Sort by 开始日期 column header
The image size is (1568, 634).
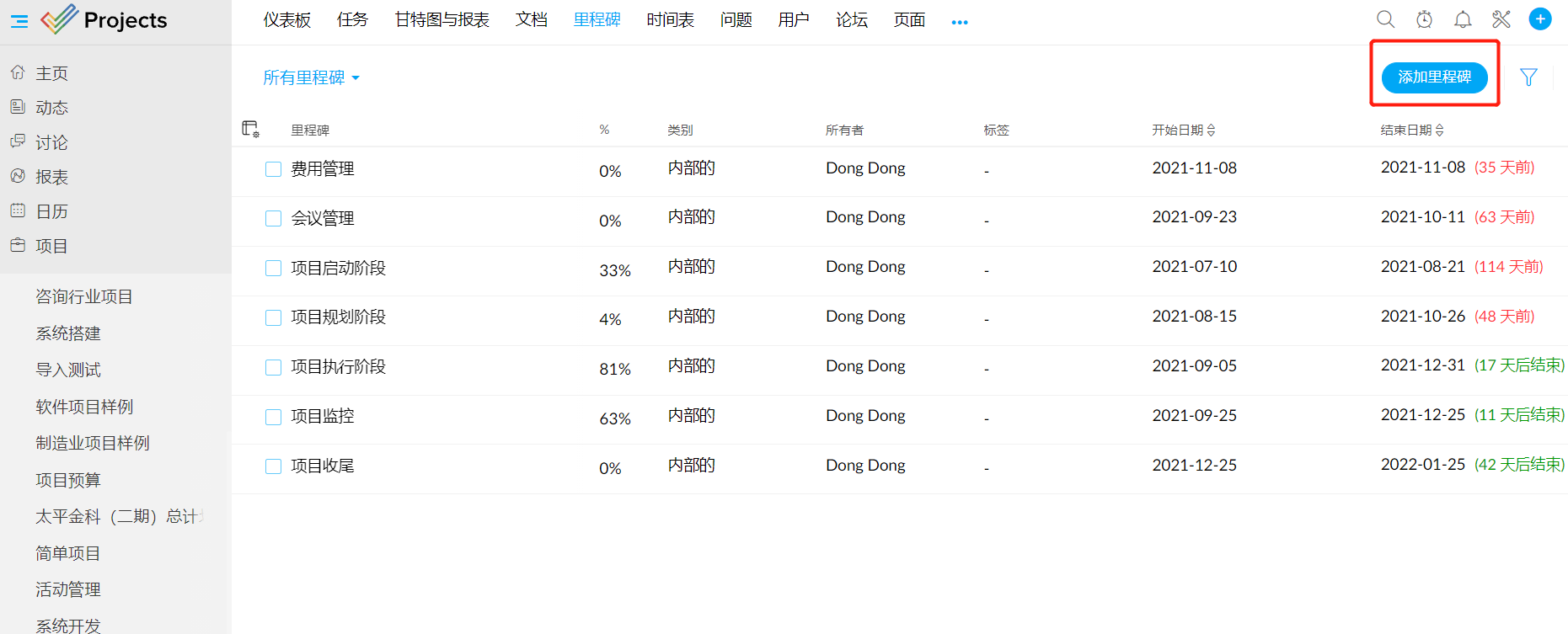click(1183, 130)
